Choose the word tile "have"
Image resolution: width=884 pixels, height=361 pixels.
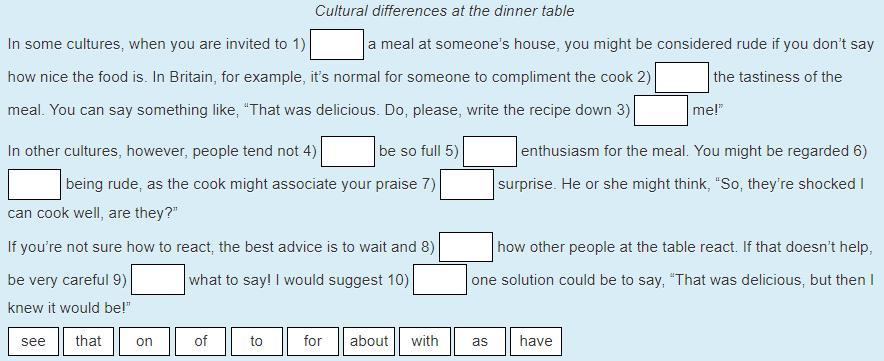536,341
